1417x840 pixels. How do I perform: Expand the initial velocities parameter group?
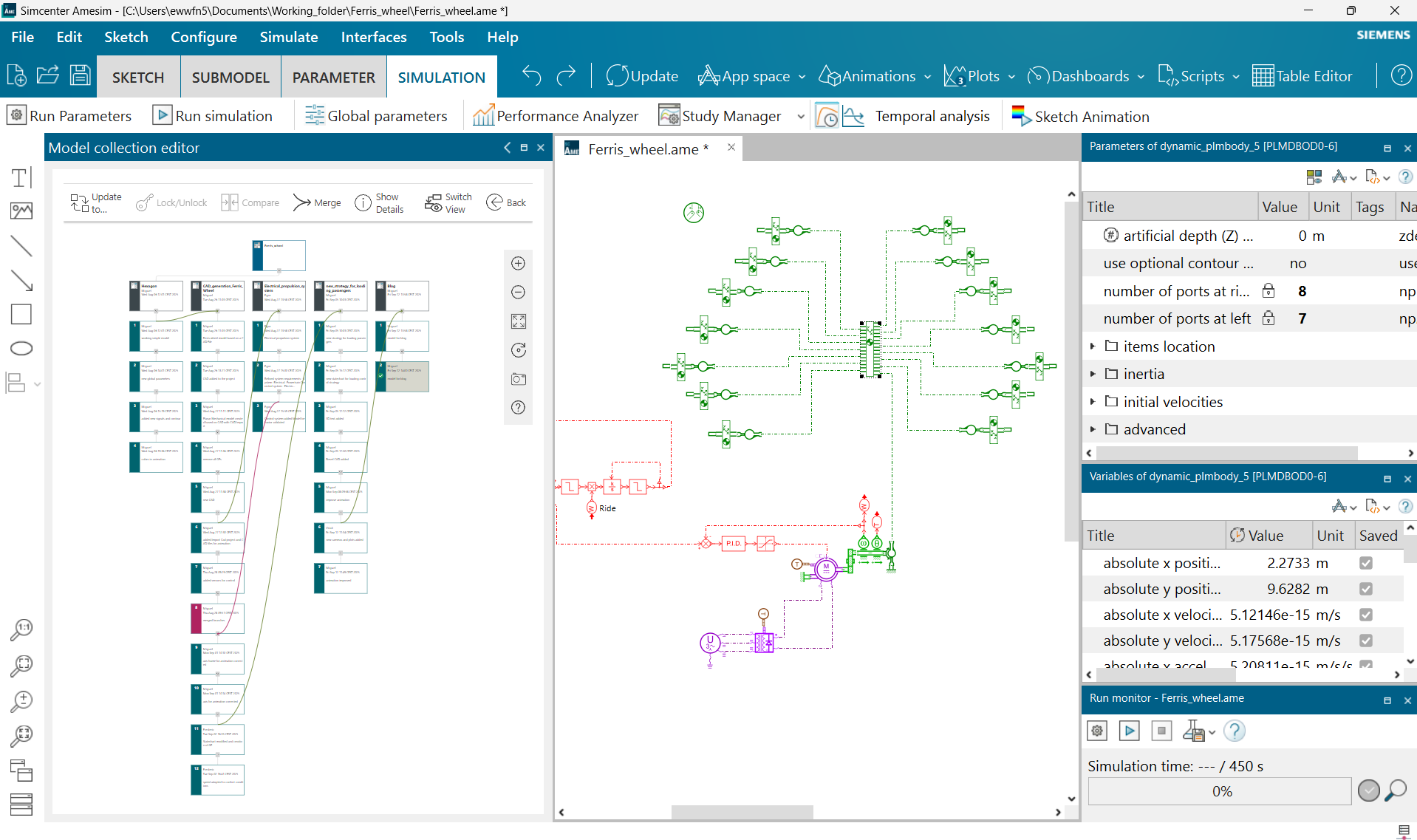[1093, 402]
